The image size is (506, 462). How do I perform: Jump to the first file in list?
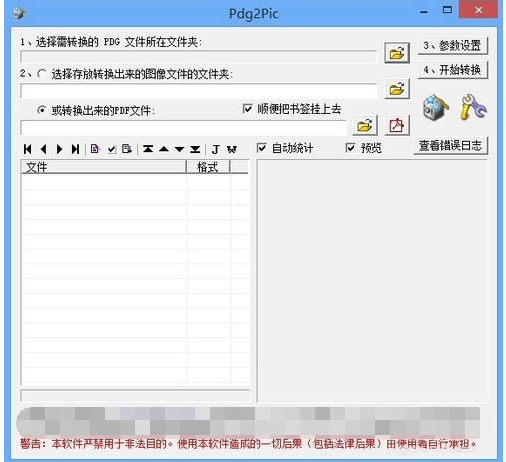pyautogui.click(x=28, y=149)
